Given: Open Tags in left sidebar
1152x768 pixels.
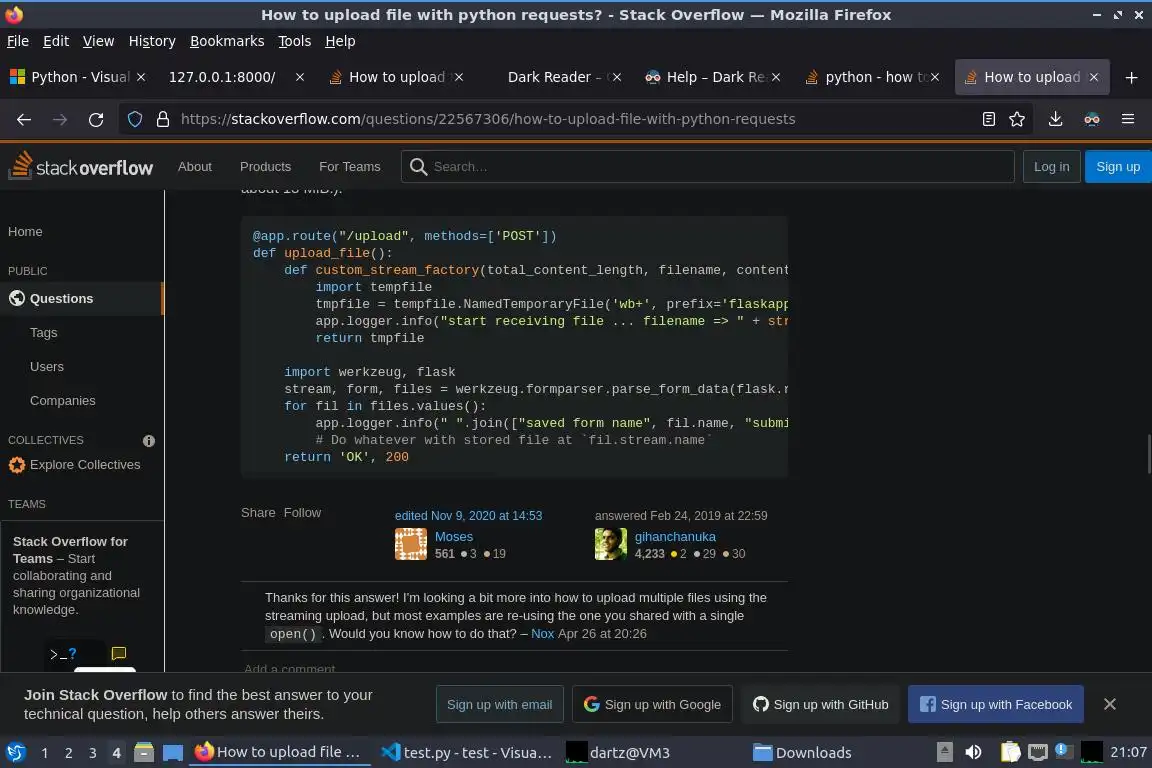Looking at the screenshot, I should [x=43, y=333].
